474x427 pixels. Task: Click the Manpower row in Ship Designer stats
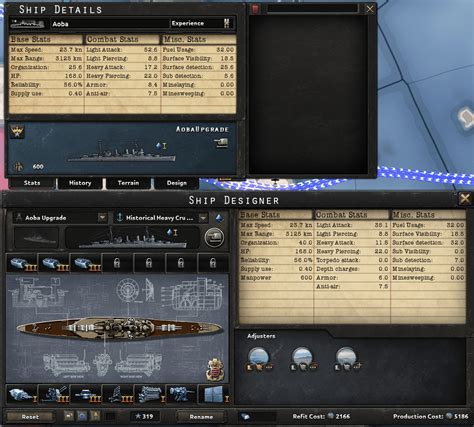(276, 278)
